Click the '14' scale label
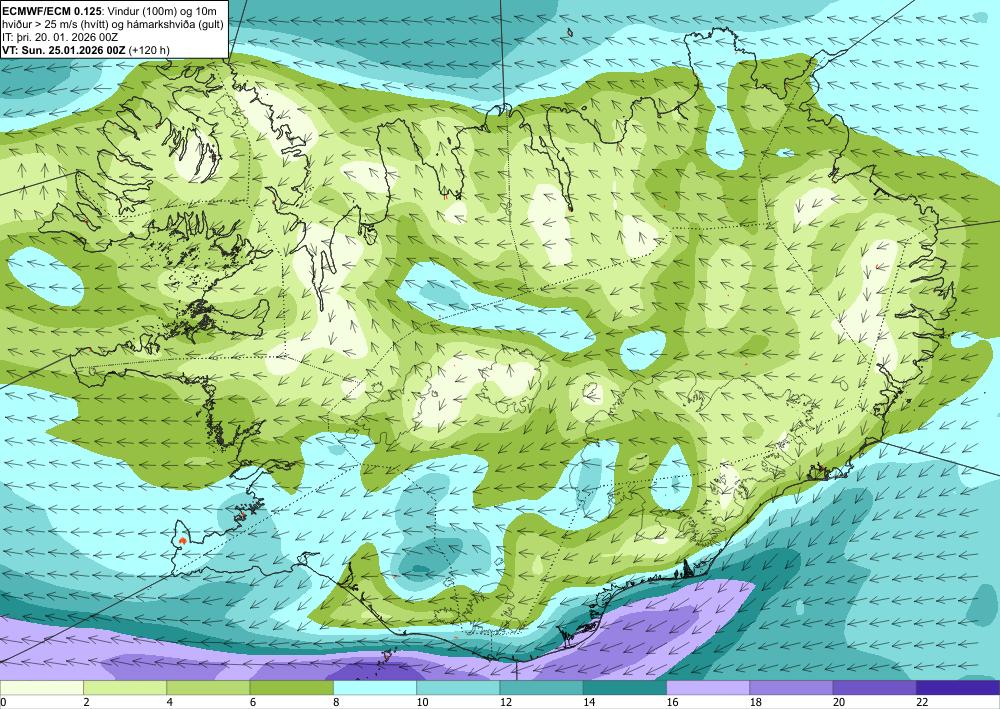This screenshot has height=709, width=1000. click(x=589, y=702)
